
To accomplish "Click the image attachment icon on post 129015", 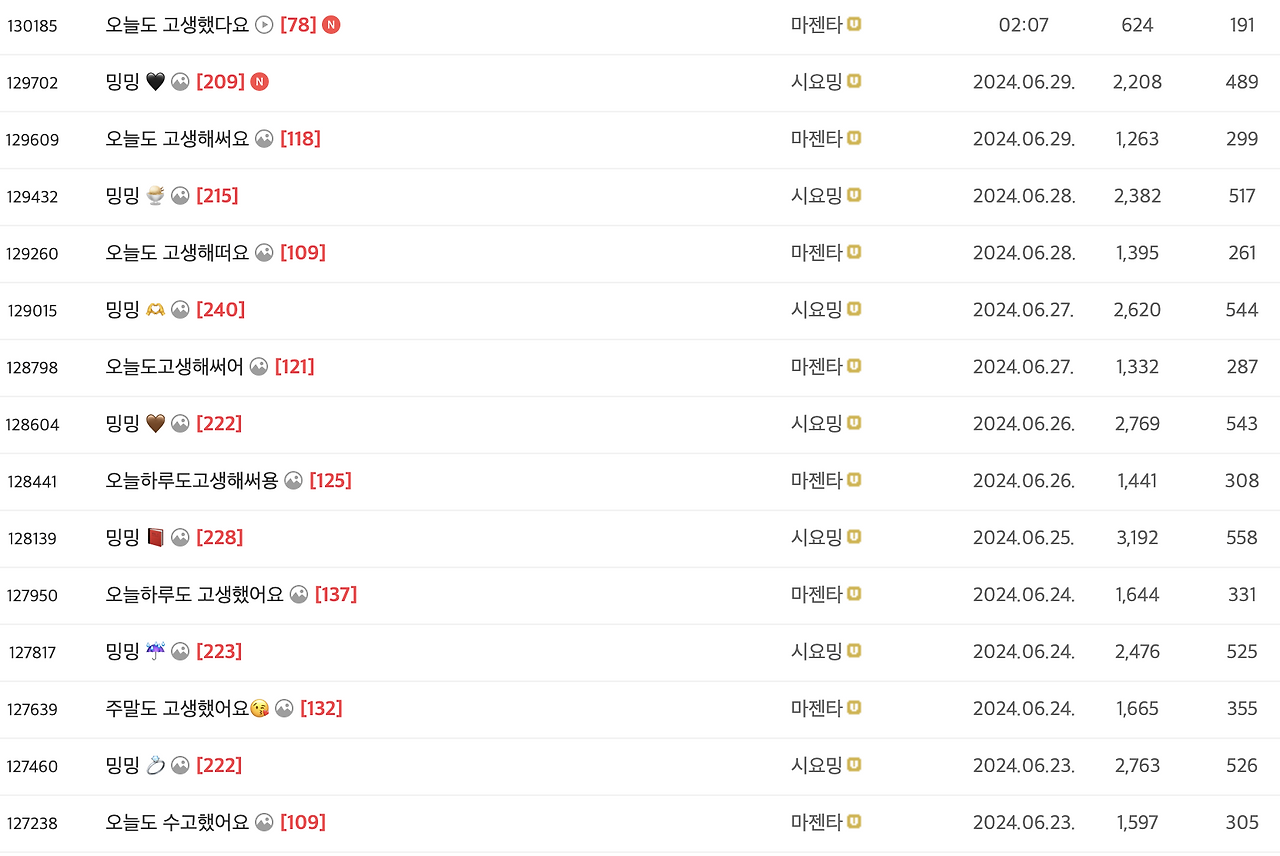I will click(x=180, y=310).
